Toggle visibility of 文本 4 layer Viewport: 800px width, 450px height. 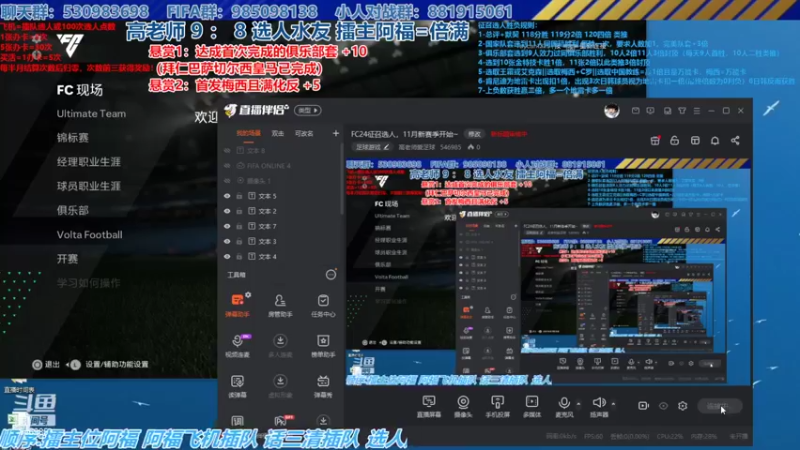[227, 257]
